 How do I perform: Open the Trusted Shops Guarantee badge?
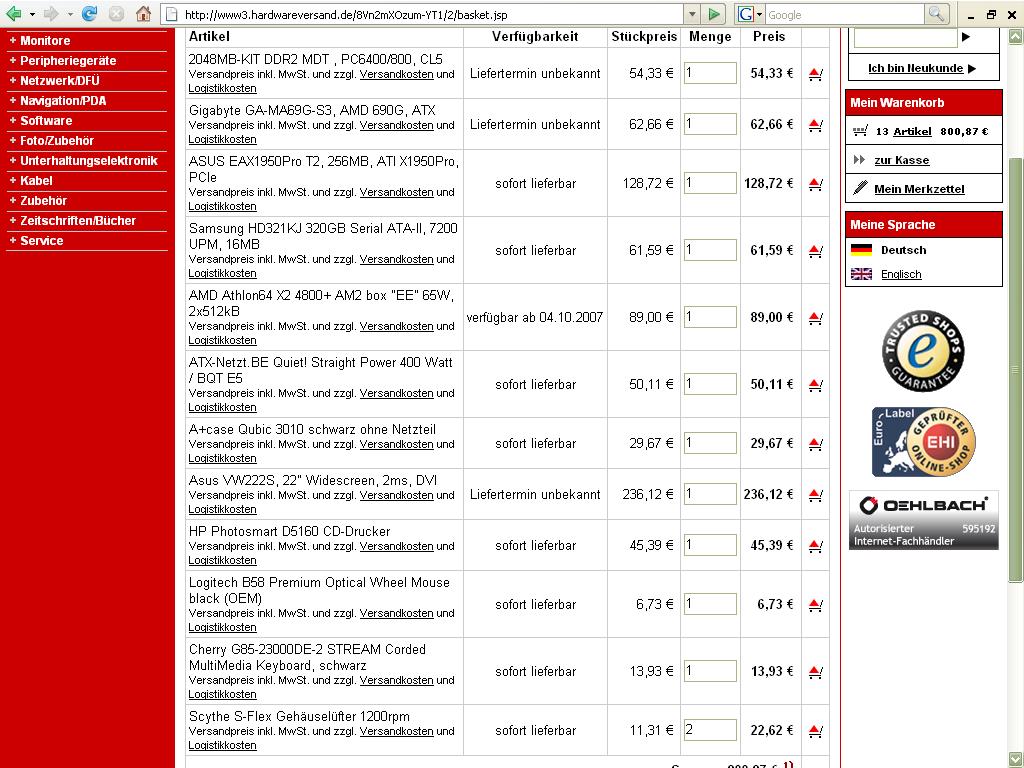[922, 351]
